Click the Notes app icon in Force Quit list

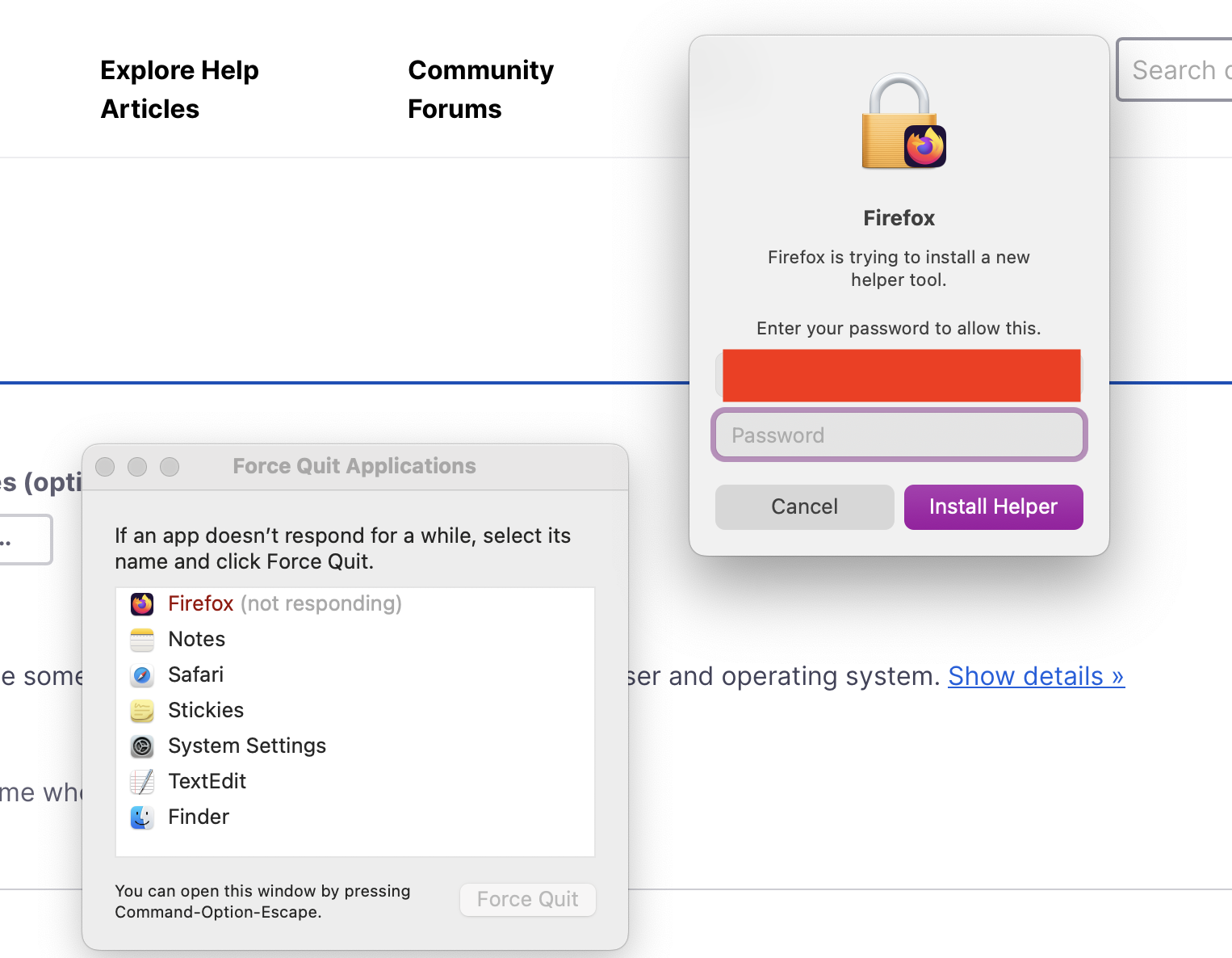(142, 639)
